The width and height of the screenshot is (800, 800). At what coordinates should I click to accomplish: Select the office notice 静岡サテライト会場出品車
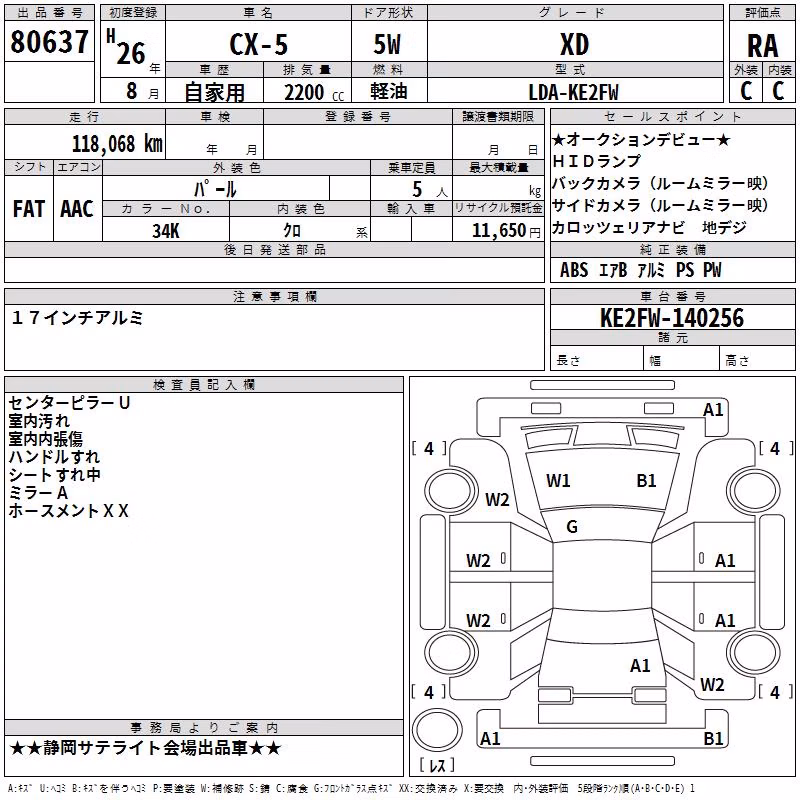tap(145, 748)
